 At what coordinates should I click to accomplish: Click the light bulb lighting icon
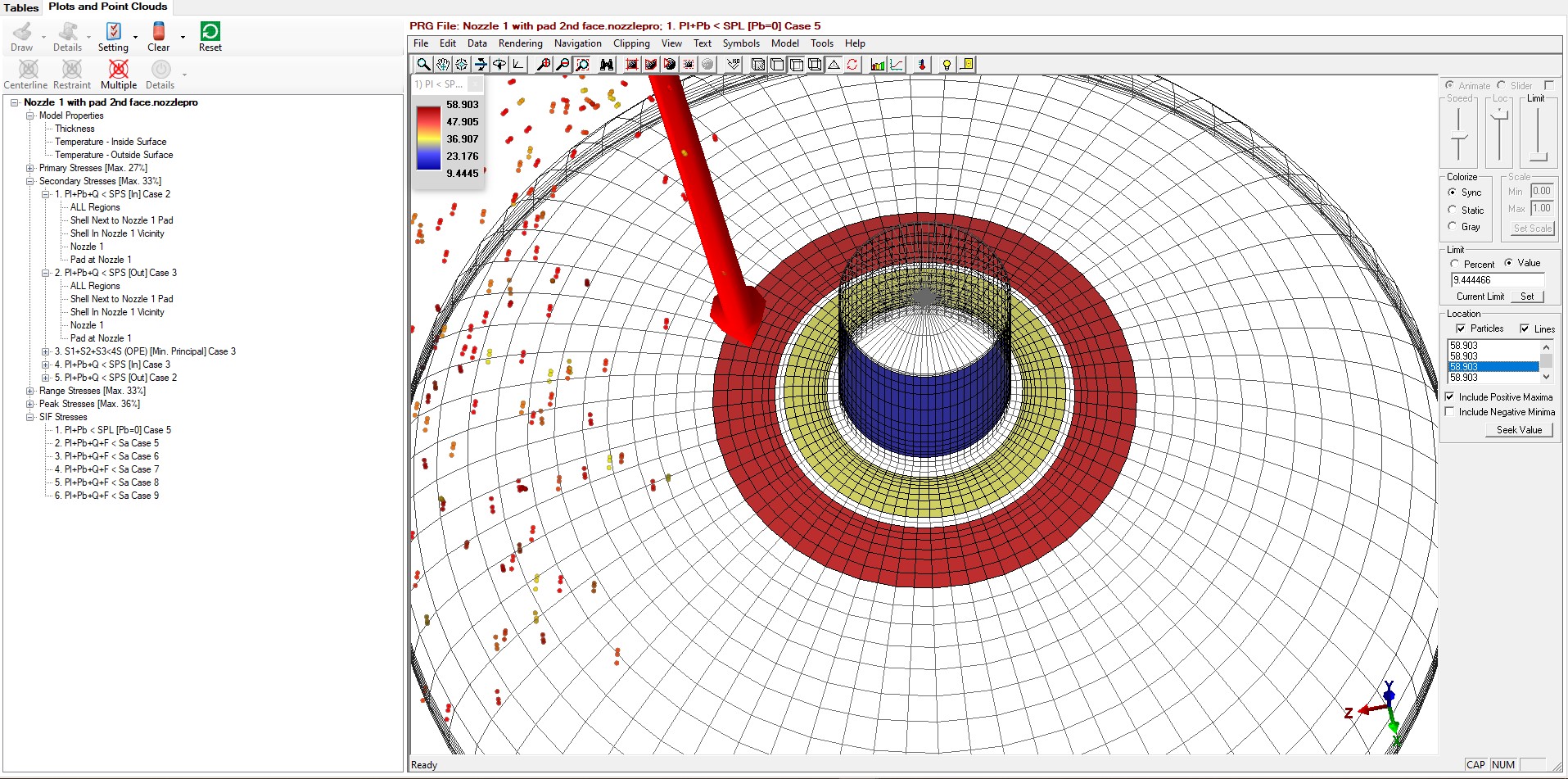coord(947,65)
